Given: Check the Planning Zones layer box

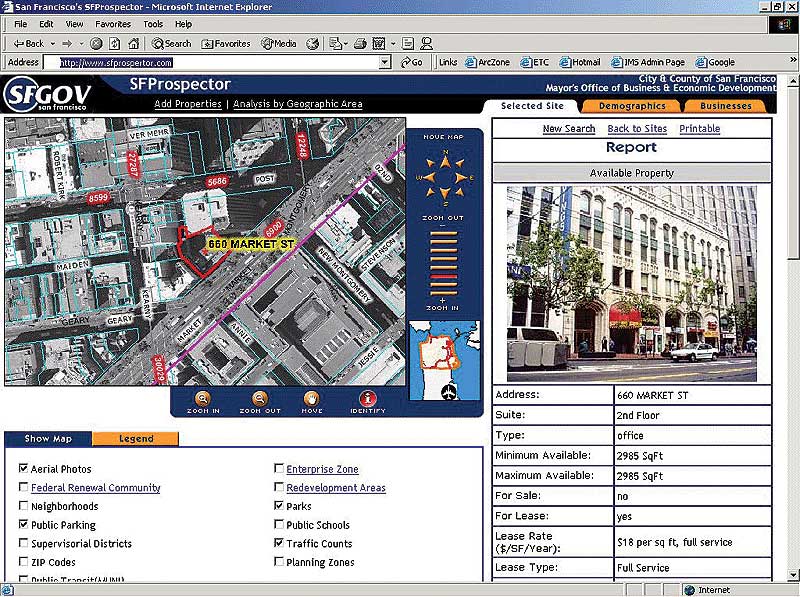Looking at the screenshot, I should (279, 562).
